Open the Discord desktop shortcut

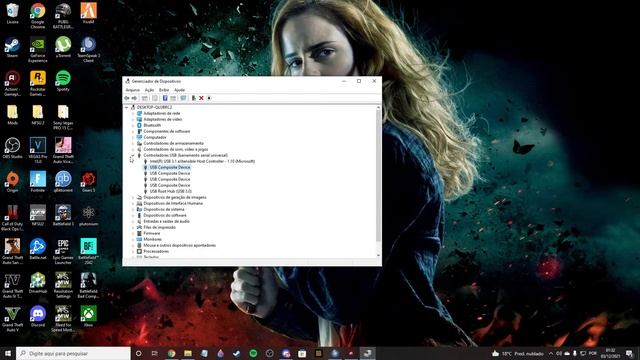tap(38, 317)
